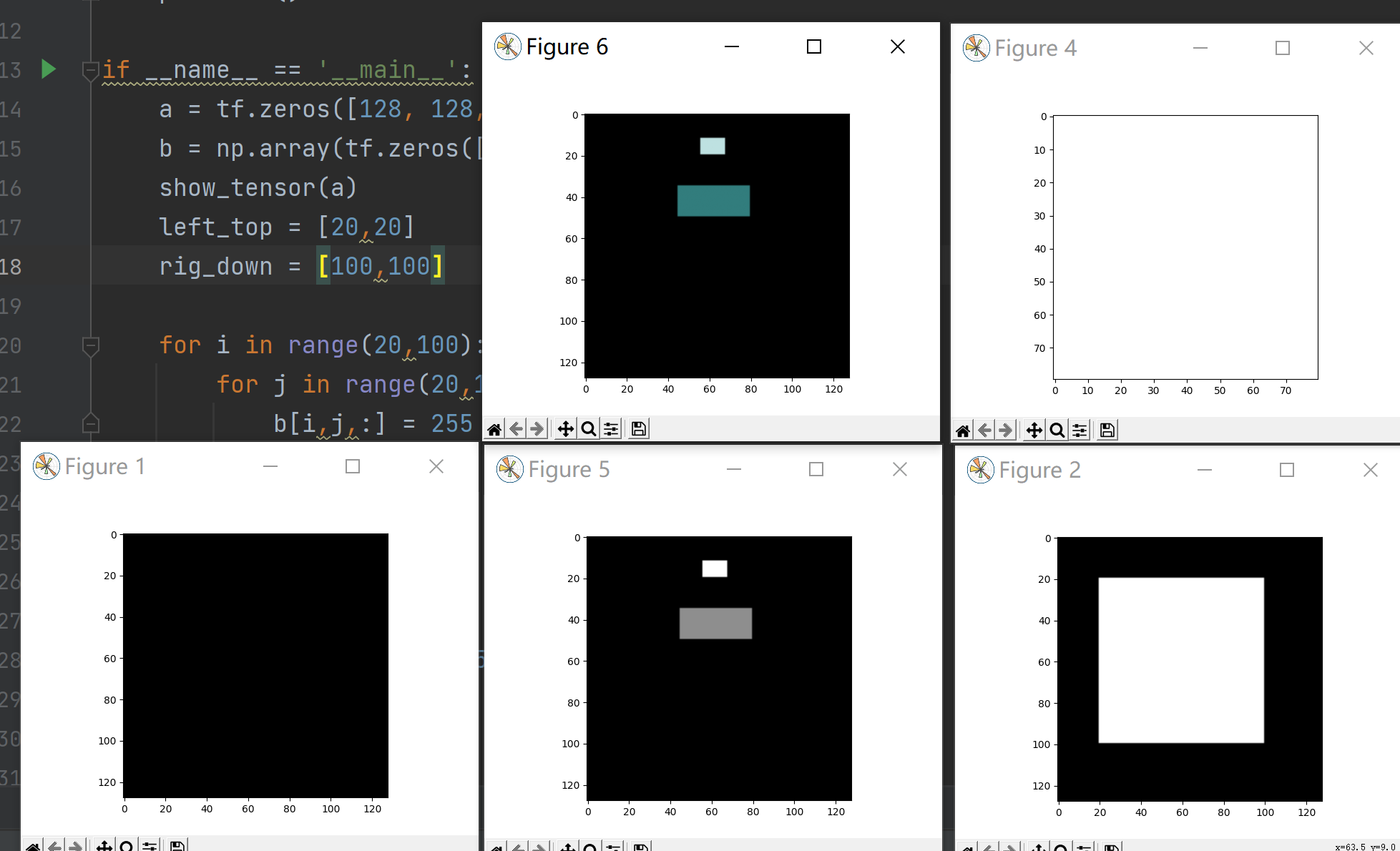1400x851 pixels.
Task: Close the Figure 1 window
Action: [x=436, y=466]
